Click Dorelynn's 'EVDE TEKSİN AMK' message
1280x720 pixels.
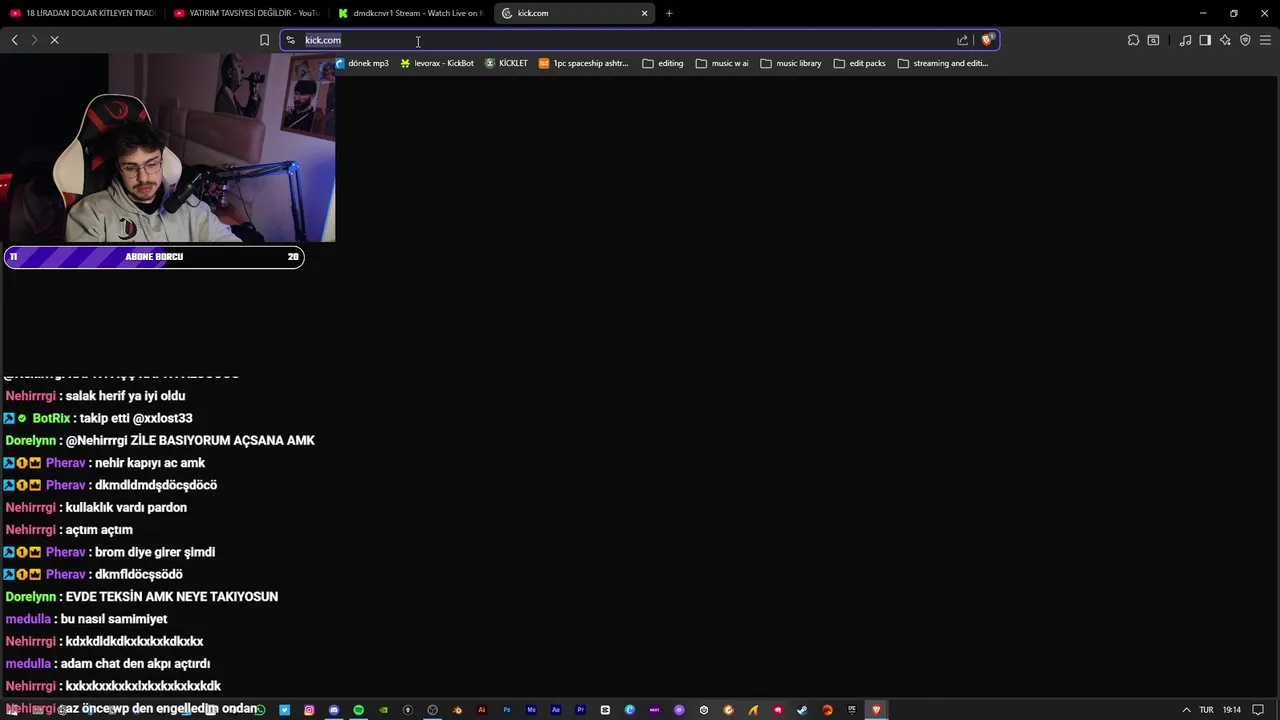pos(172,597)
